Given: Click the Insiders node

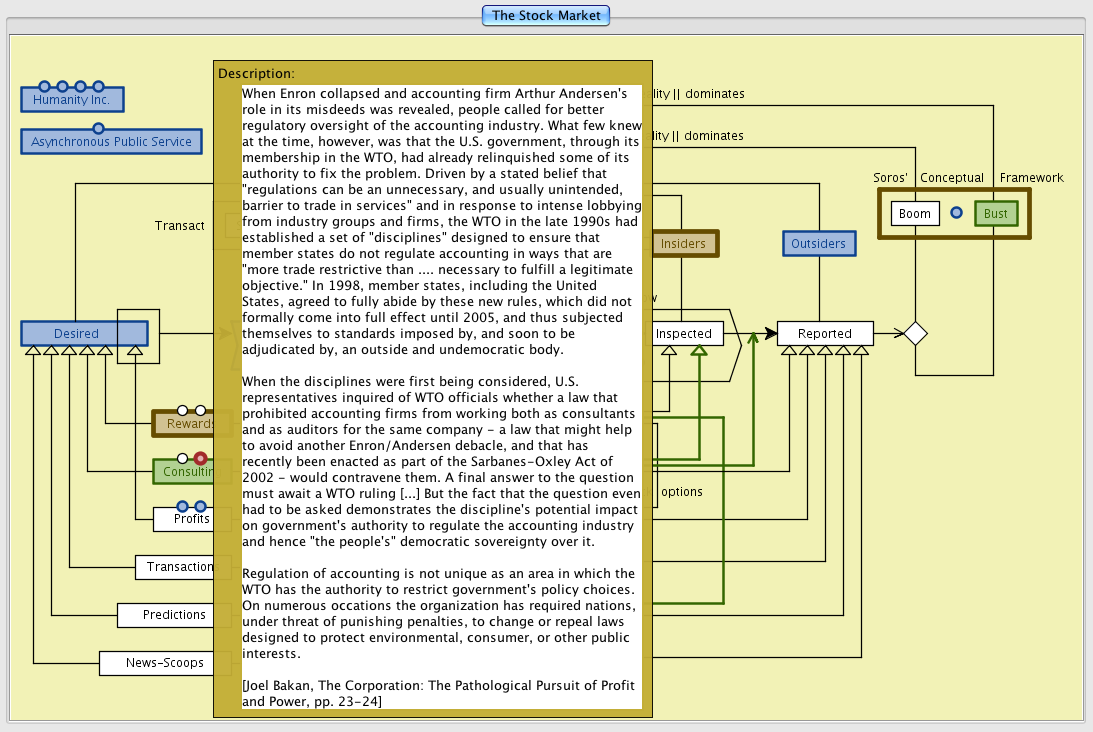Looking at the screenshot, I should 684,243.
